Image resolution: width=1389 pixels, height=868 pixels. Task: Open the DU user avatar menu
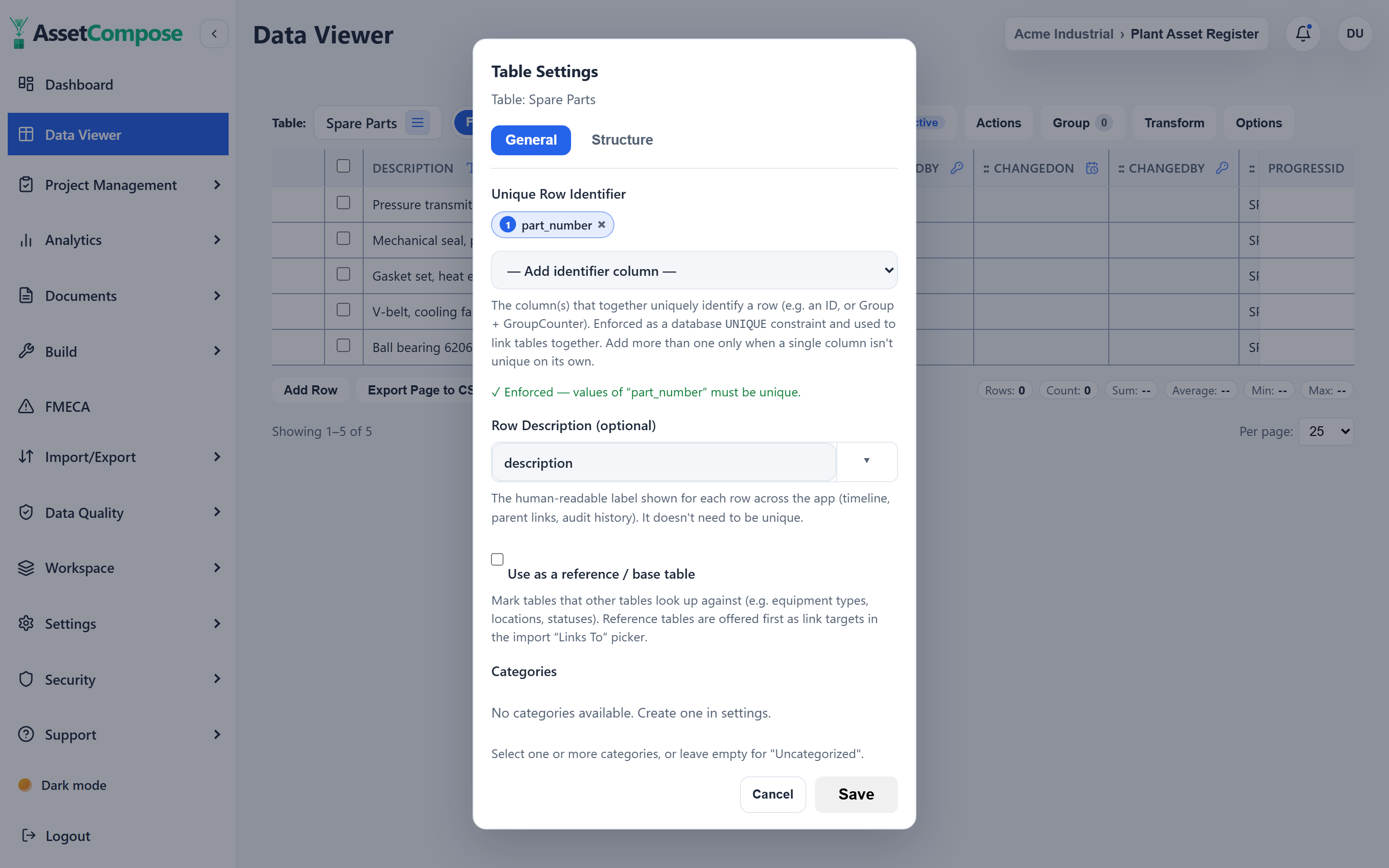(1355, 34)
